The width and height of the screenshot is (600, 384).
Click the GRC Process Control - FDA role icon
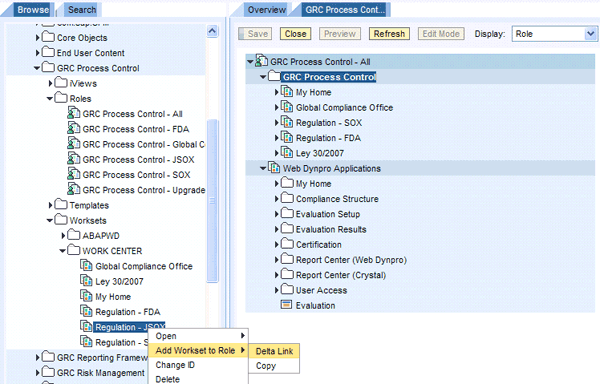pos(73,128)
